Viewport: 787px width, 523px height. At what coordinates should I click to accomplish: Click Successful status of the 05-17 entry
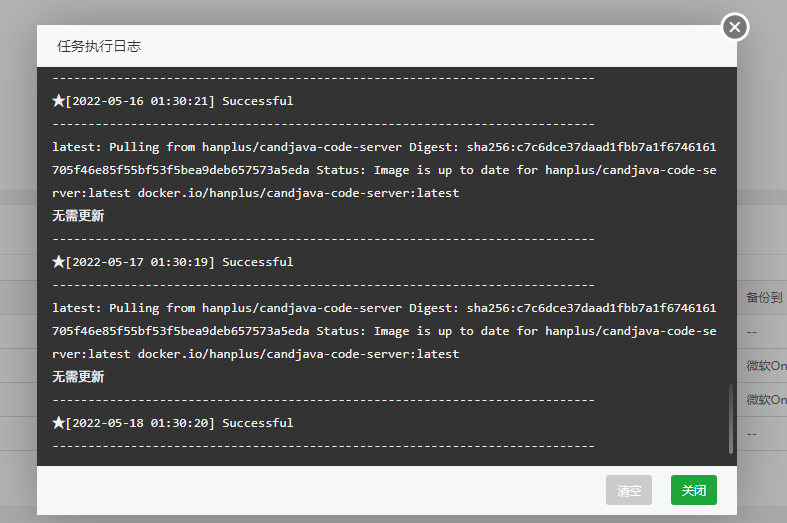pyautogui.click(x=257, y=262)
